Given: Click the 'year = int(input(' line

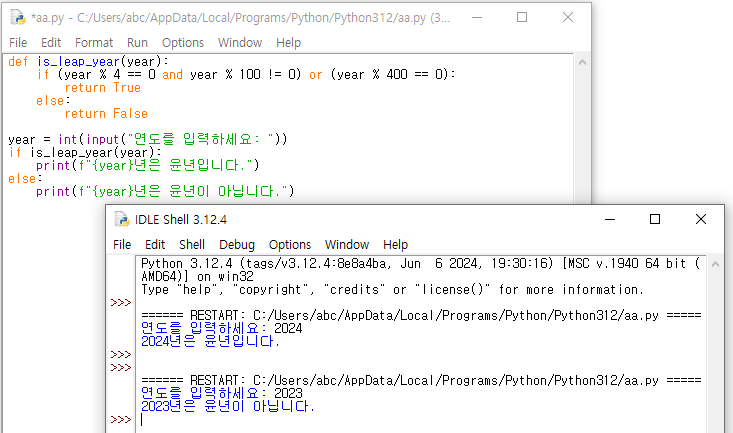Looking at the screenshot, I should pos(148,139).
